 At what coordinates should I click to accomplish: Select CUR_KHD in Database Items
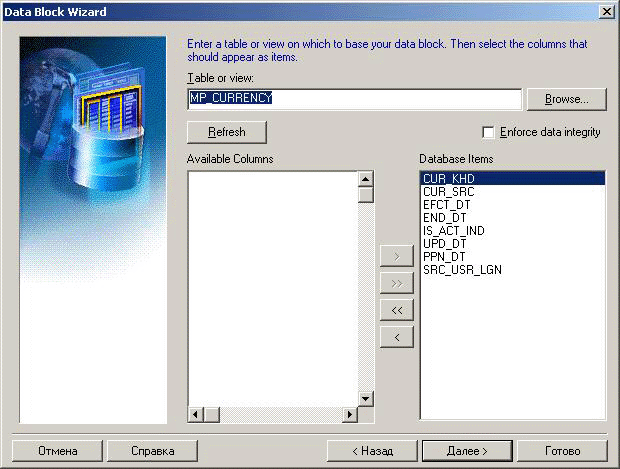tap(448, 179)
